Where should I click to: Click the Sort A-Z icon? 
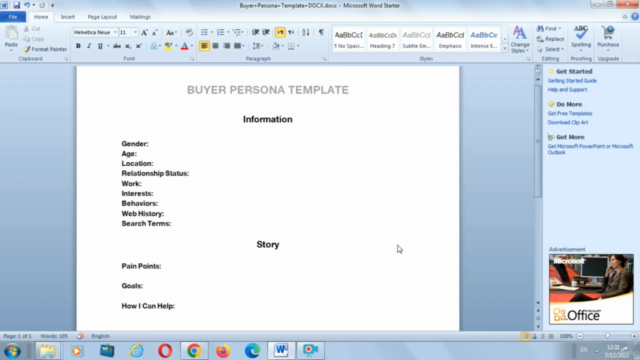[x=306, y=32]
